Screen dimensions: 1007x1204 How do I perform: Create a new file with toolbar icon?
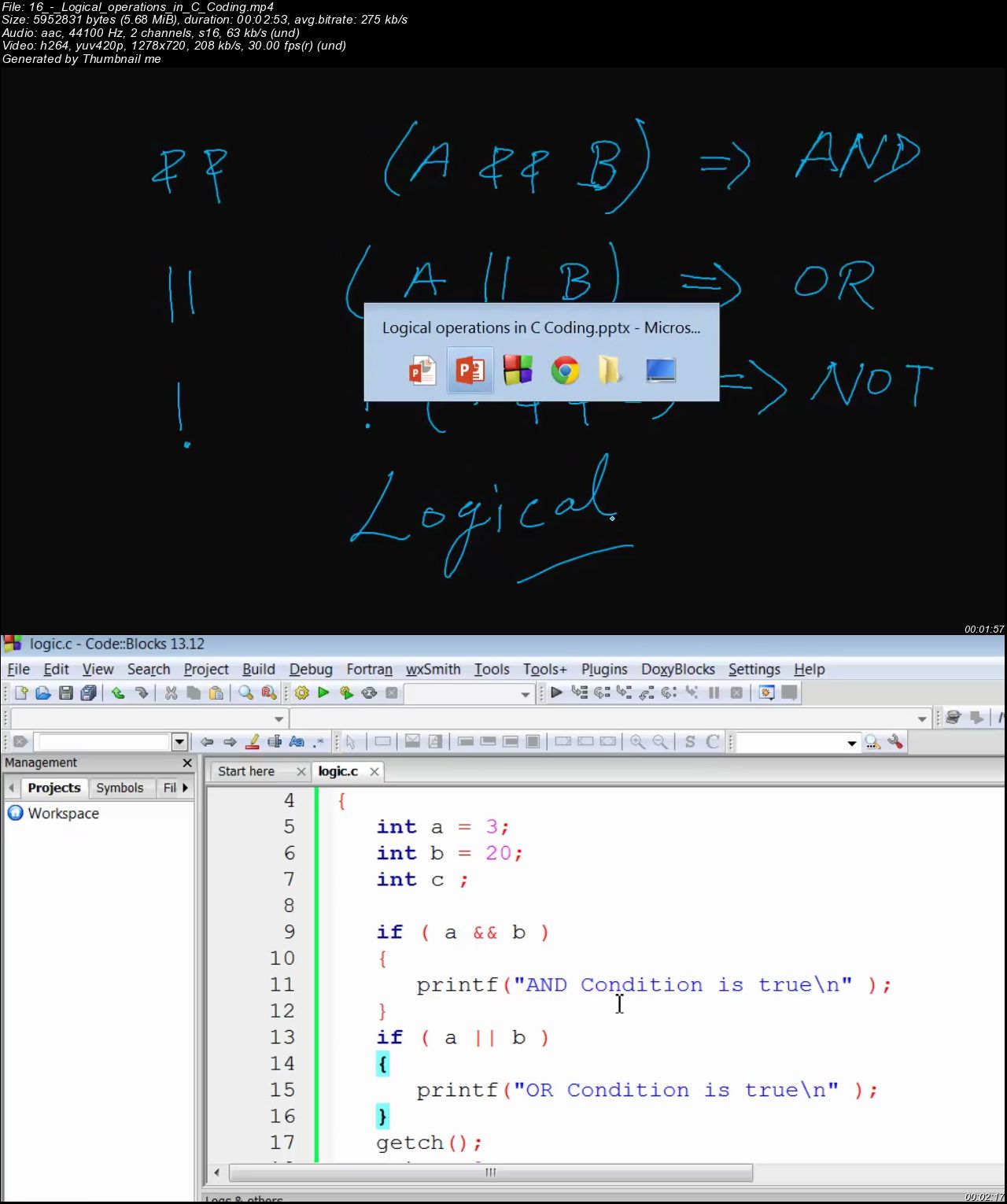pyautogui.click(x=21, y=693)
